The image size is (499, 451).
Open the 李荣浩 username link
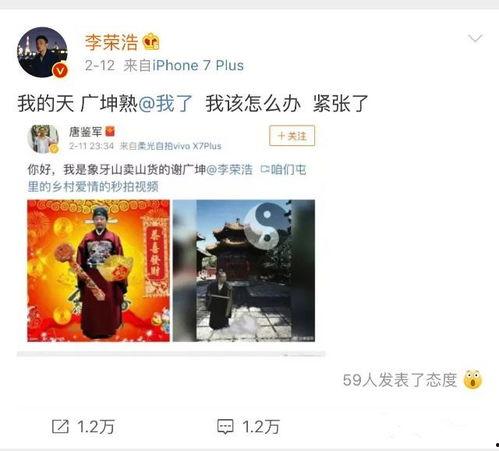point(111,42)
